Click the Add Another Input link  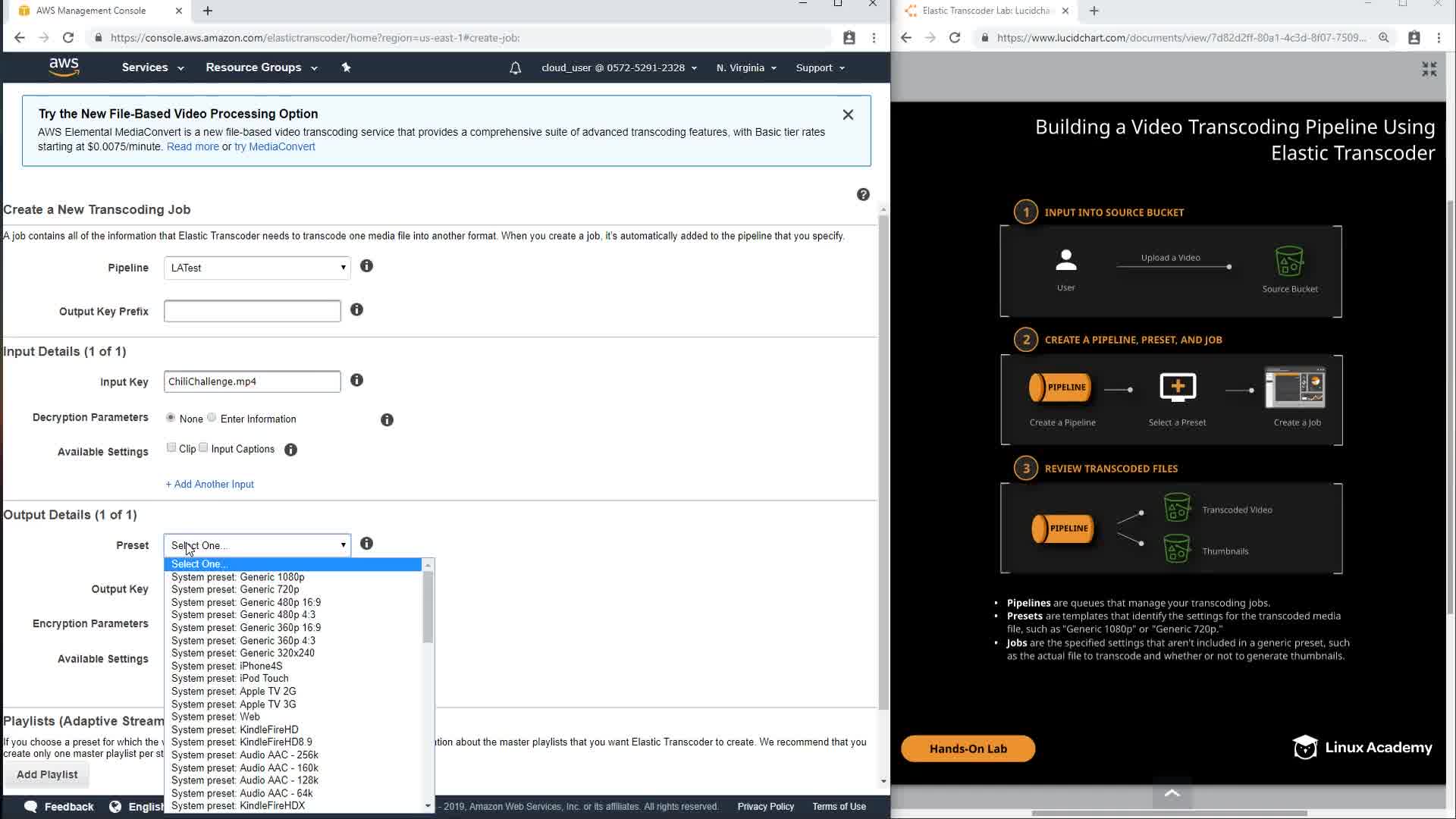210,484
